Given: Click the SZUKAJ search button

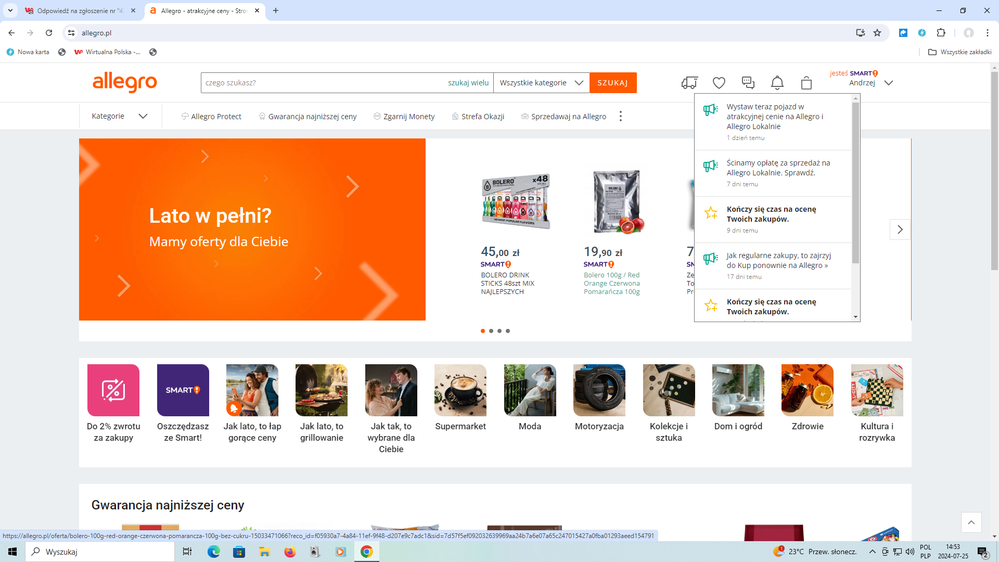Looking at the screenshot, I should (x=613, y=83).
